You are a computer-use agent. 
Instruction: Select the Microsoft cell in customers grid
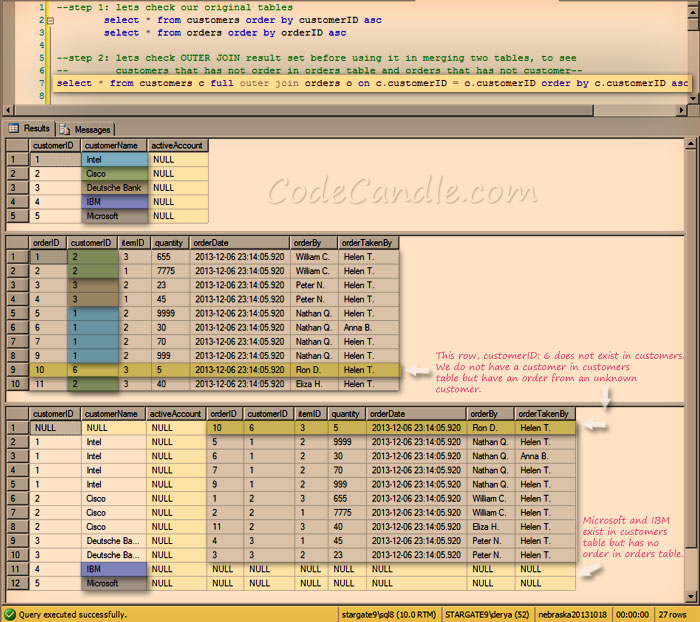114,216
